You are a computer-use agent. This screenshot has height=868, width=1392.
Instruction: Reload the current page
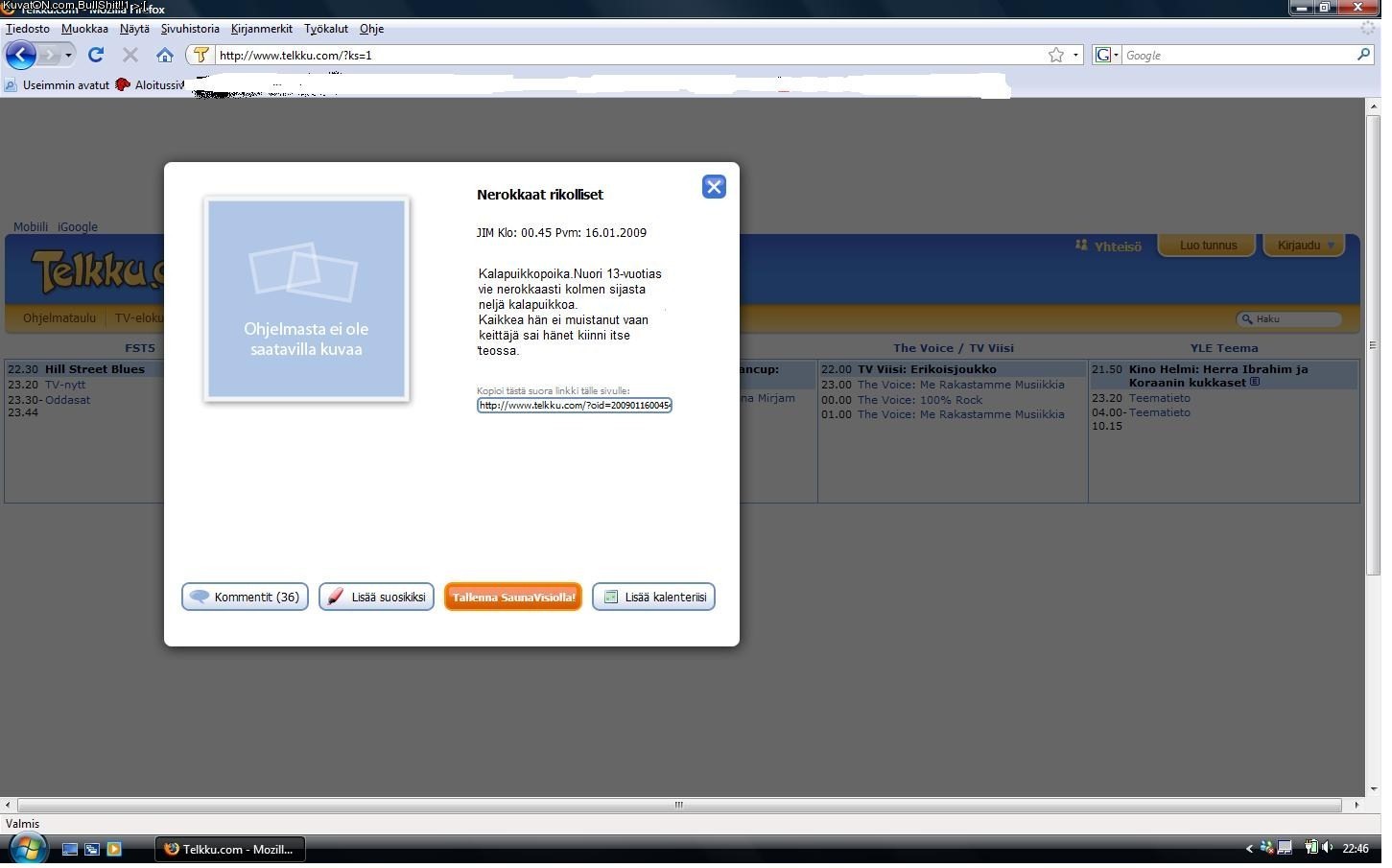click(96, 55)
